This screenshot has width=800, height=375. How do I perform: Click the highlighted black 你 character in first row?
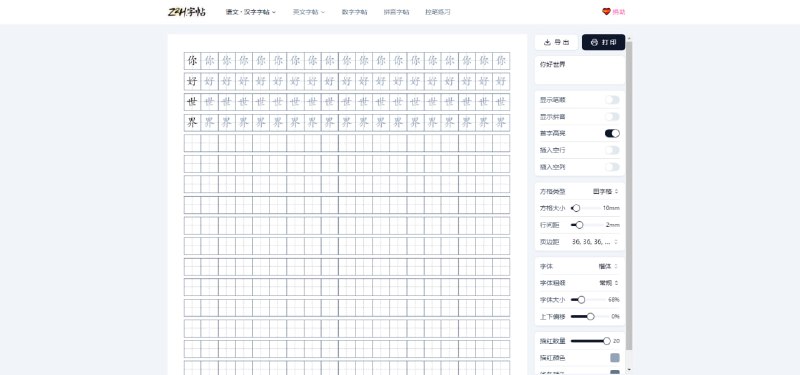coord(192,61)
